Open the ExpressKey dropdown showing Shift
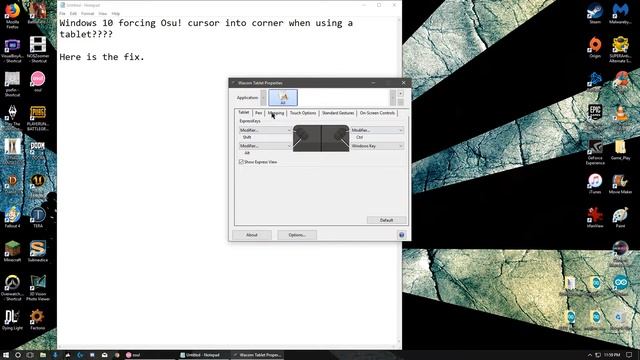The width and height of the screenshot is (640, 360). point(265,130)
